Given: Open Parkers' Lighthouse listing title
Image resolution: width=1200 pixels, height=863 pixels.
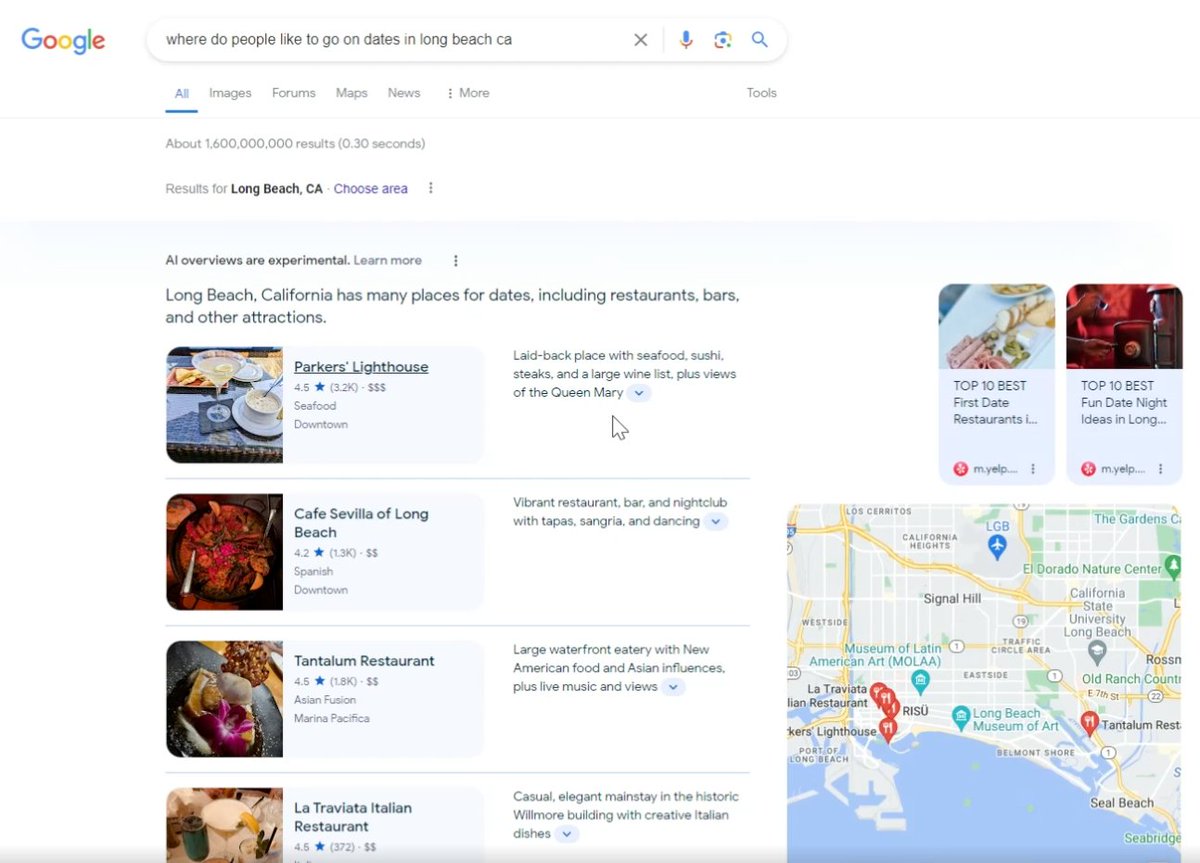Looking at the screenshot, I should tap(361, 367).
